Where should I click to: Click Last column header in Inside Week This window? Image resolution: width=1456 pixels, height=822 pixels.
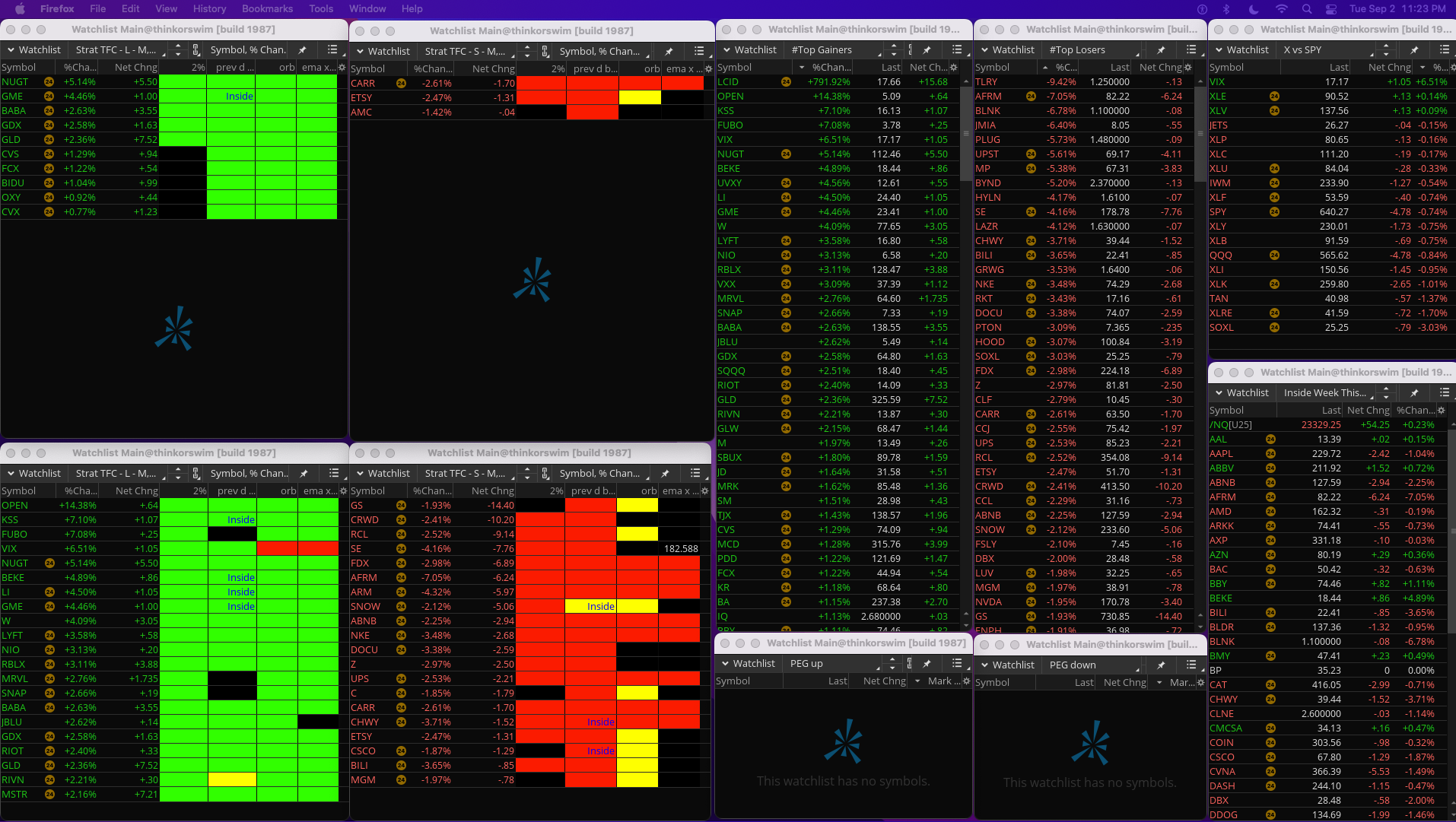pos(1310,410)
